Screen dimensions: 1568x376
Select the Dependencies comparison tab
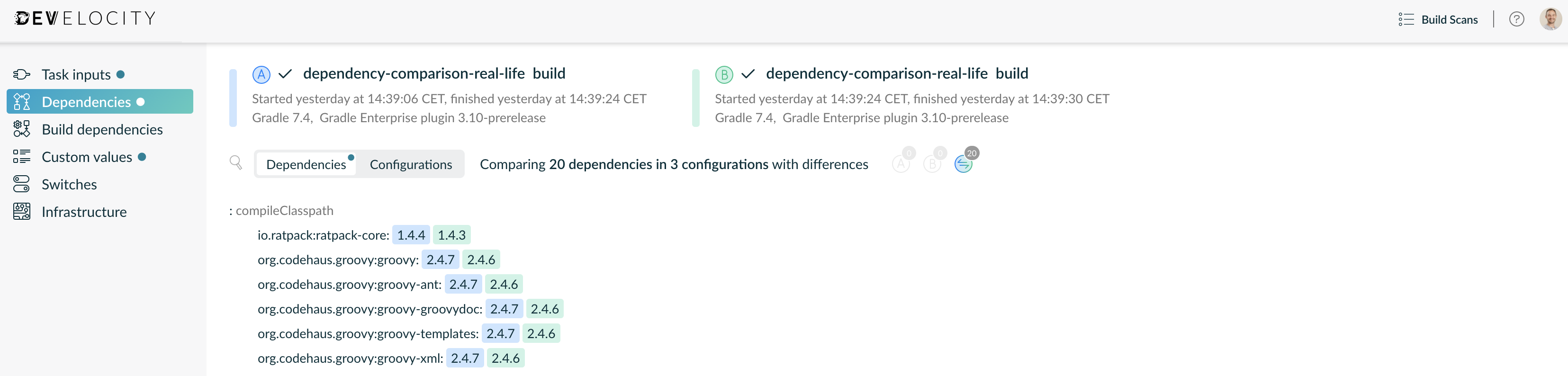306,164
